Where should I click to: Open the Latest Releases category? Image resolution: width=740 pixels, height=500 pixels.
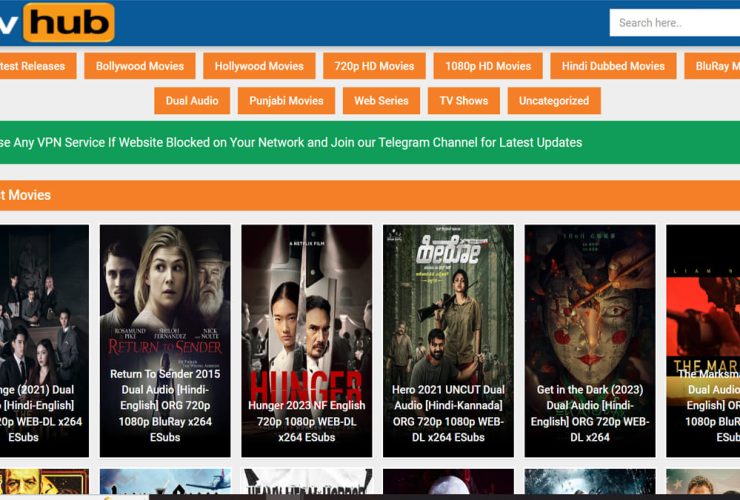tap(38, 66)
